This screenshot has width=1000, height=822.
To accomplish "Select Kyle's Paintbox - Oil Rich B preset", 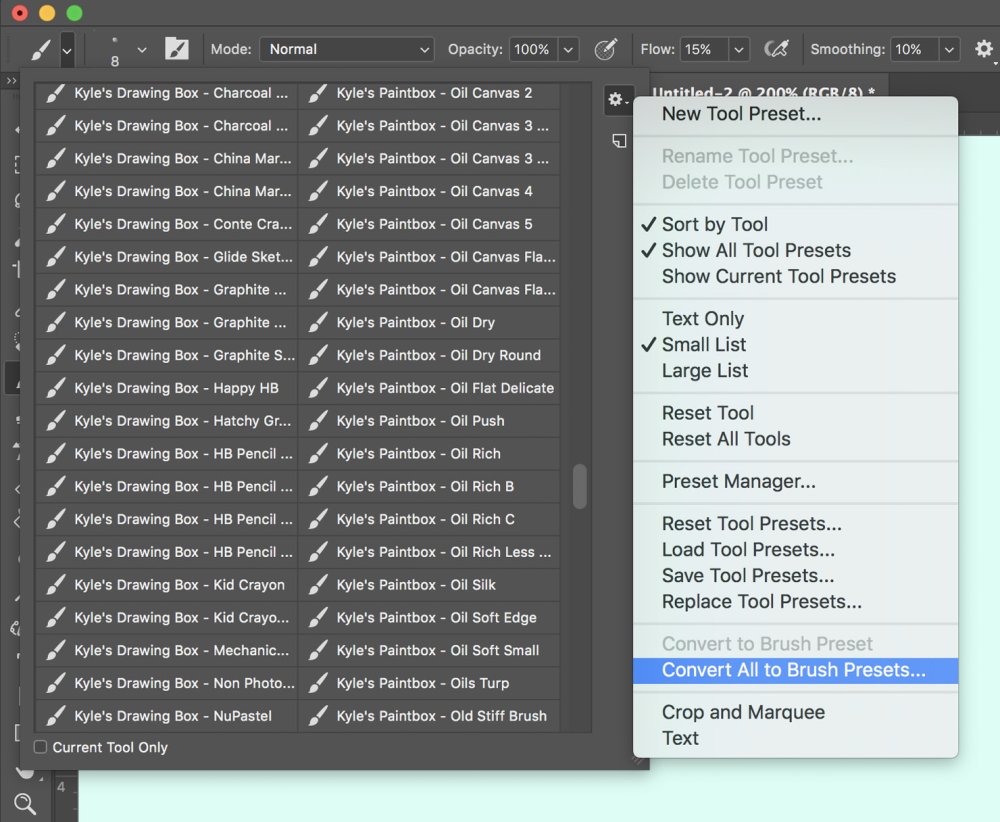I will tap(429, 487).
